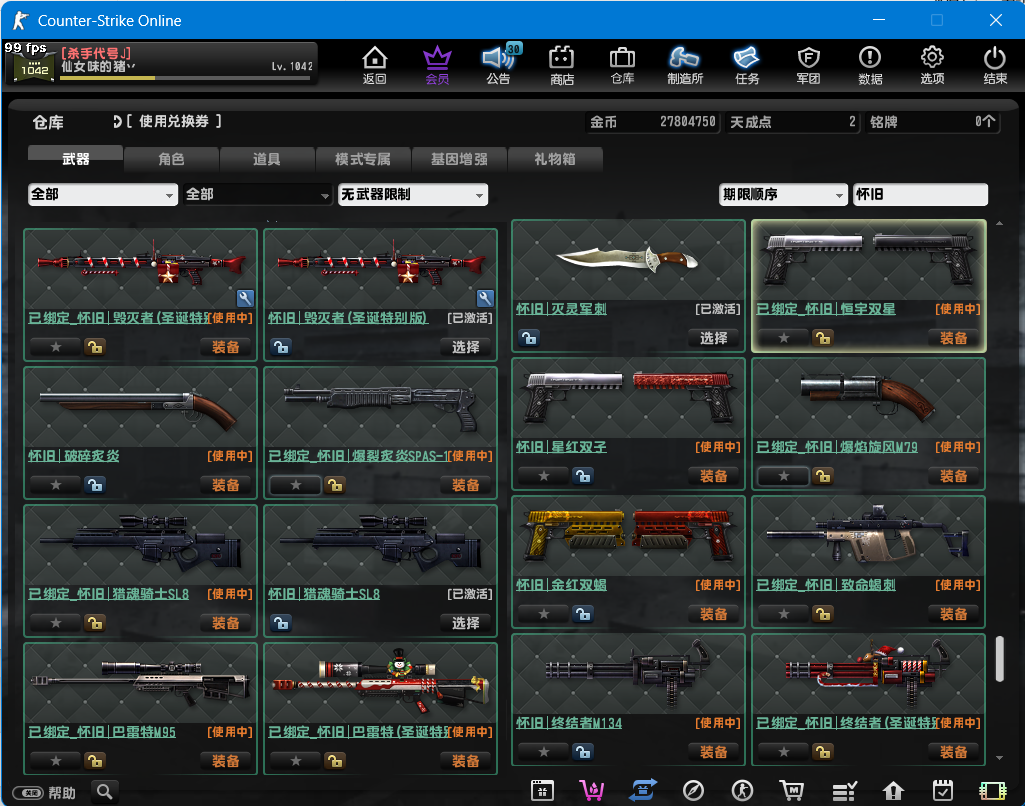Viewport: 1025px width, 806px height.
Task: Click the 天成点 points value
Action: coord(852,122)
